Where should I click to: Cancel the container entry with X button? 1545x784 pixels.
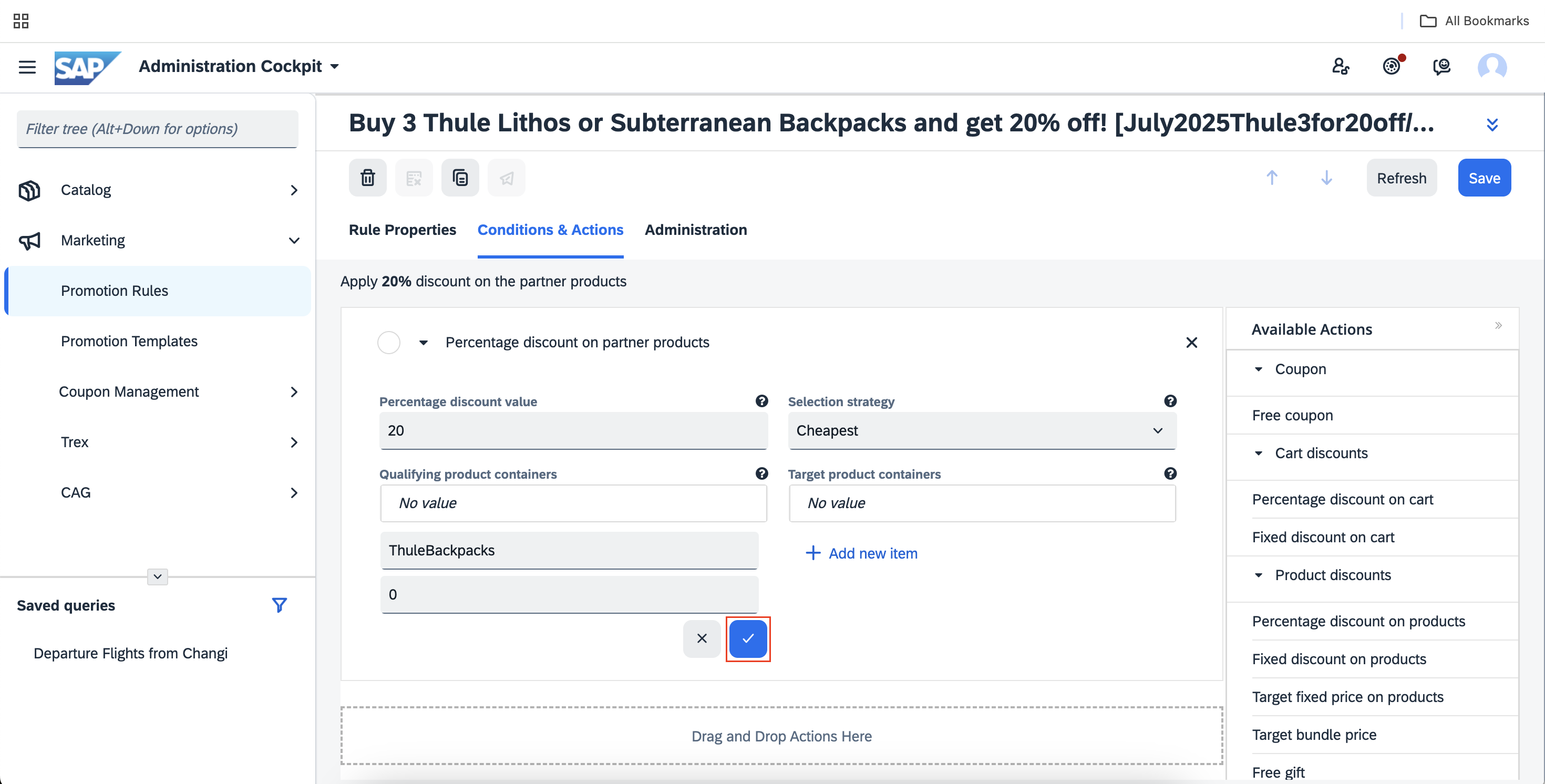point(702,638)
